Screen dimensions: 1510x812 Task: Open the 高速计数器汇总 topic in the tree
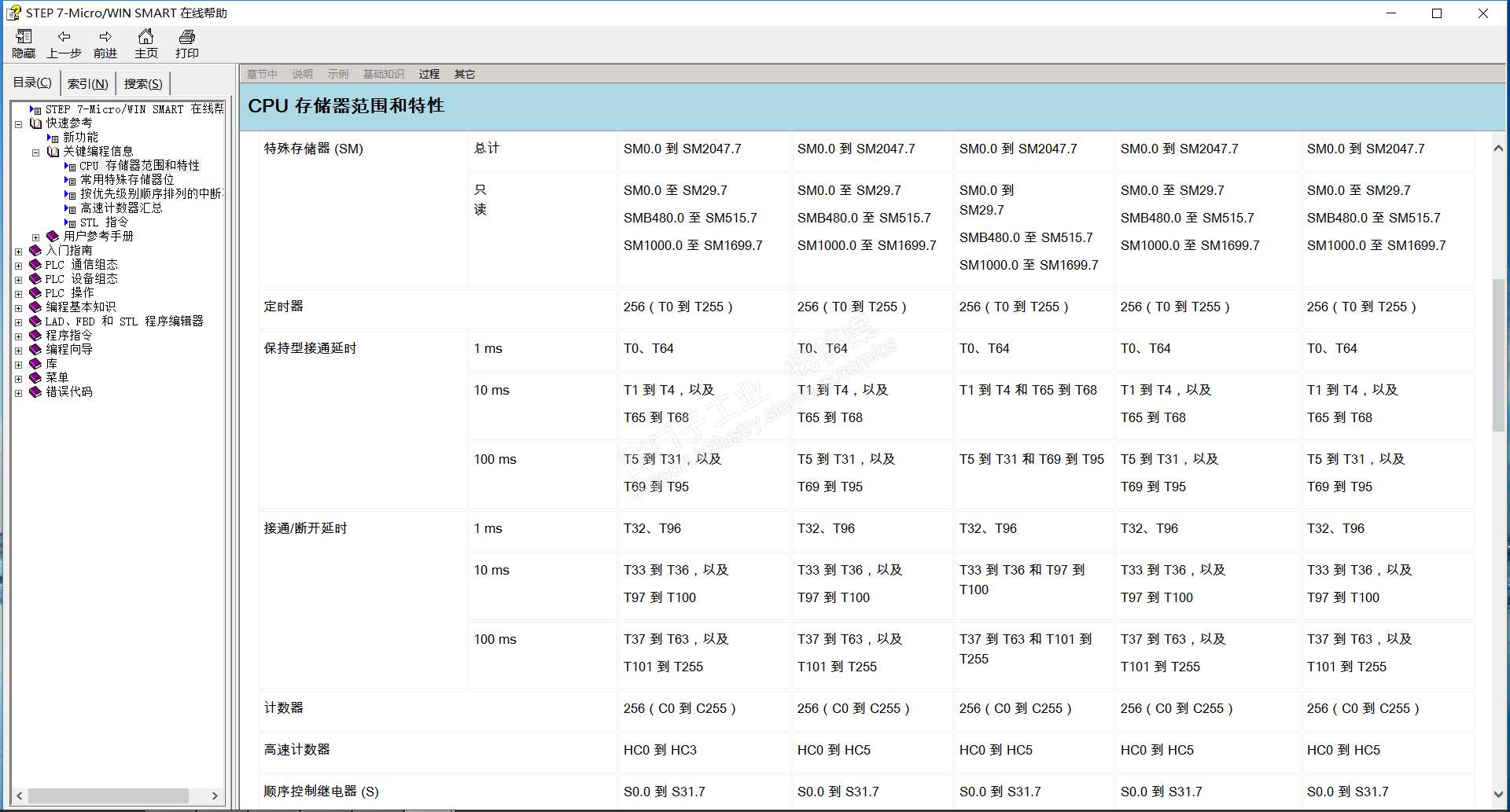pos(121,208)
